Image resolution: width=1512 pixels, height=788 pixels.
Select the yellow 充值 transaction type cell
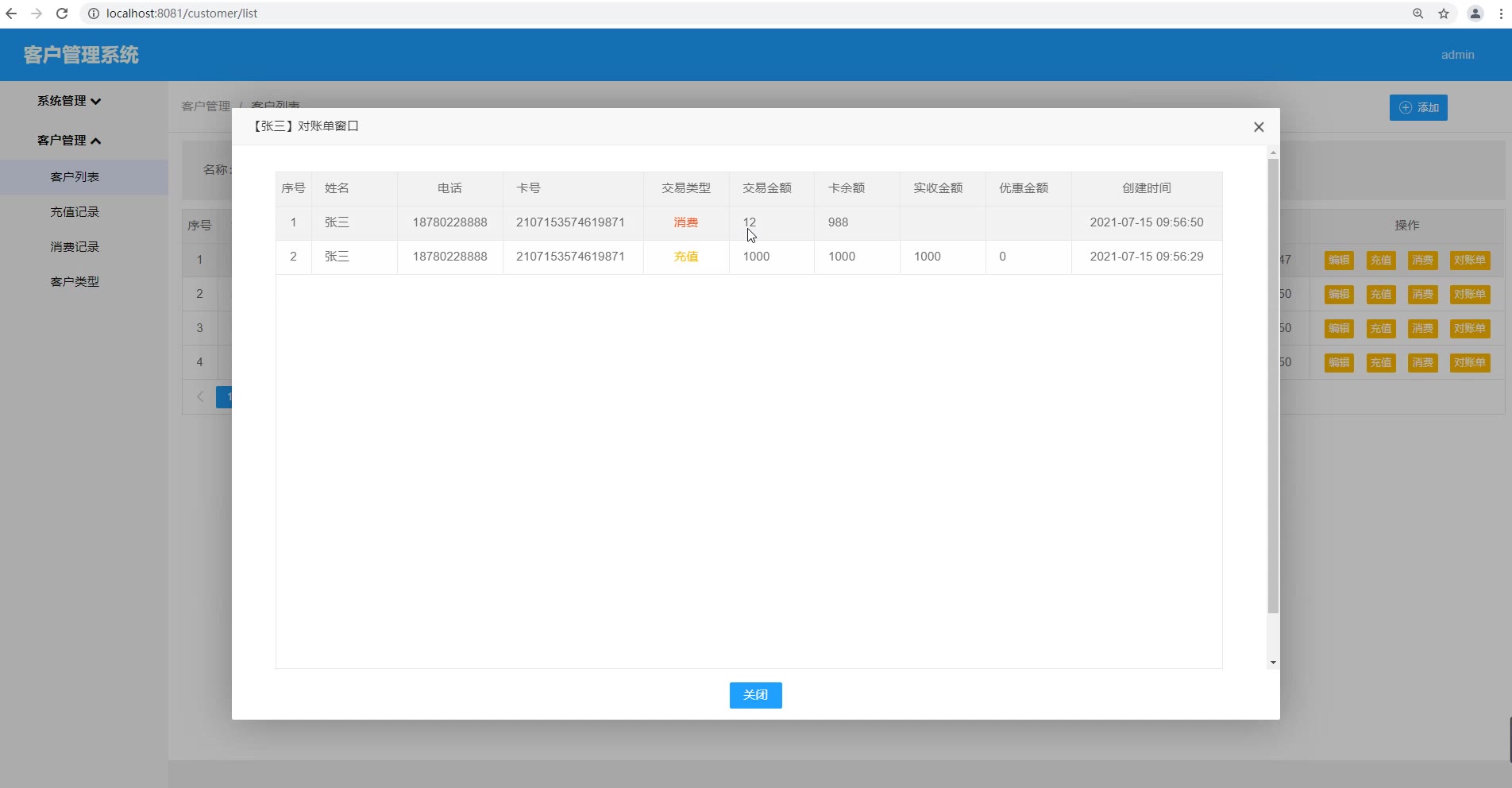tap(686, 257)
